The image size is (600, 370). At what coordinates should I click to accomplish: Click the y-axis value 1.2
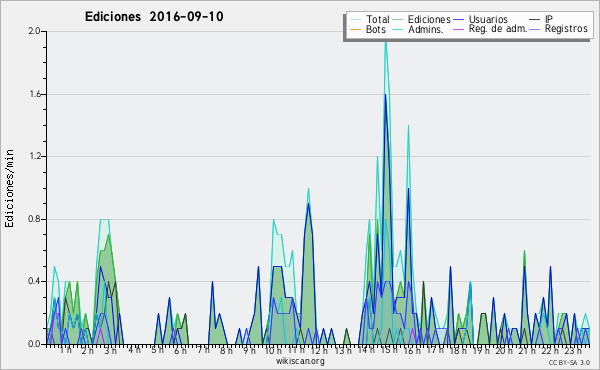(34, 156)
